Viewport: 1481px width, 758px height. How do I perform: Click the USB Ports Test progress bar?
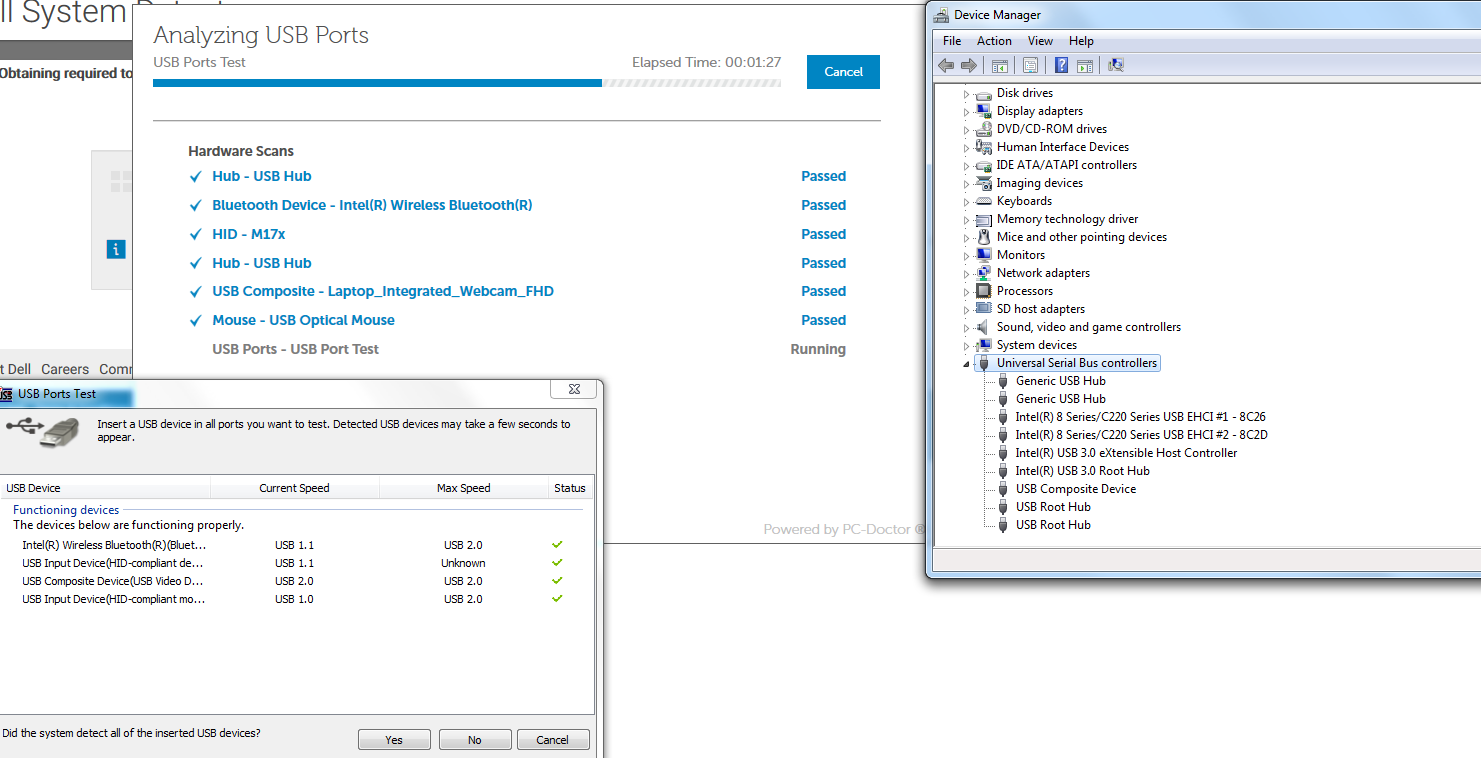click(x=467, y=83)
